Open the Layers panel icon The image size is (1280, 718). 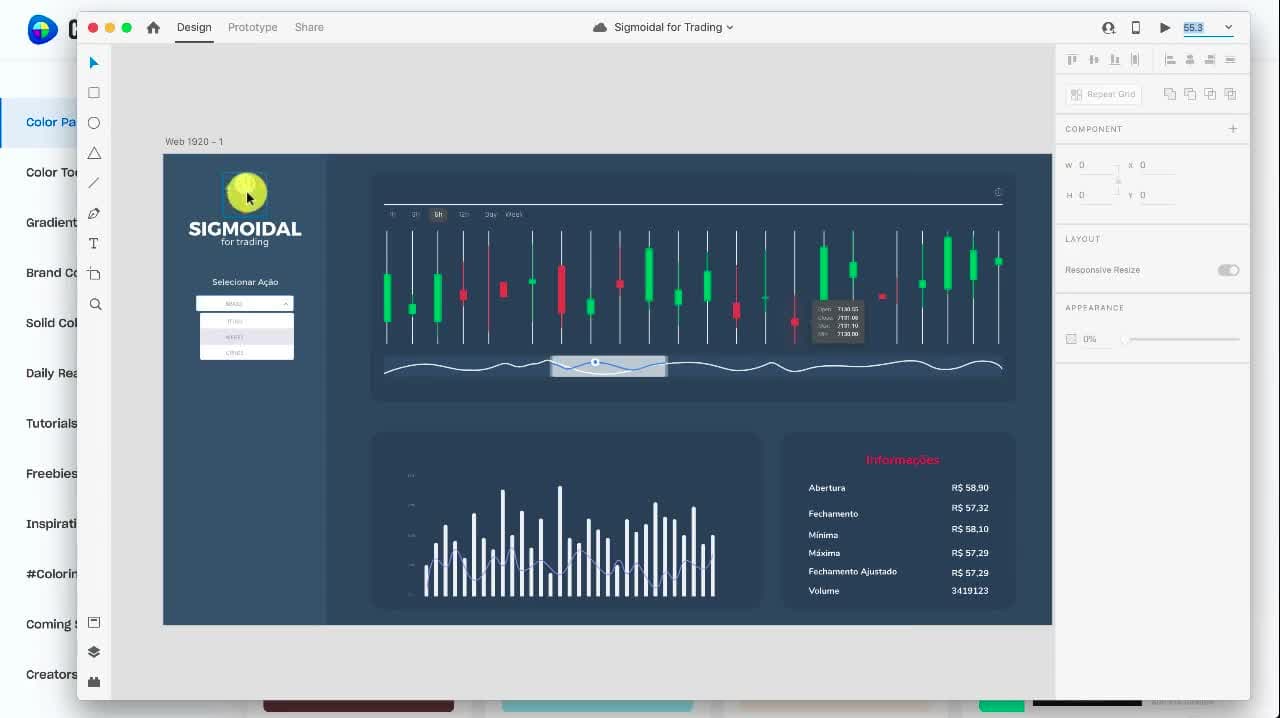pos(94,652)
